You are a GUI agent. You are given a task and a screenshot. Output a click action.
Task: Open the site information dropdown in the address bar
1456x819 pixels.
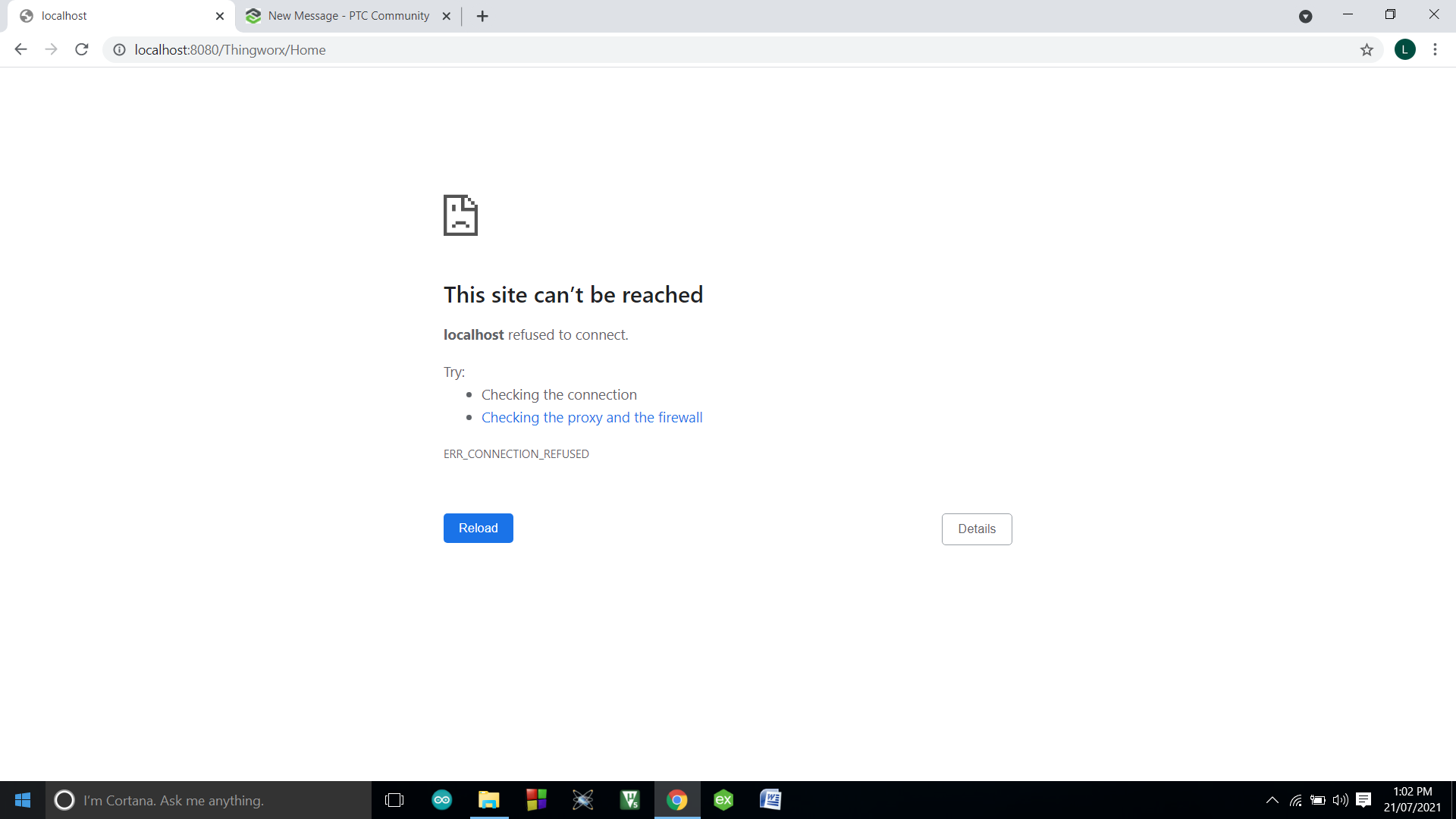click(x=119, y=49)
